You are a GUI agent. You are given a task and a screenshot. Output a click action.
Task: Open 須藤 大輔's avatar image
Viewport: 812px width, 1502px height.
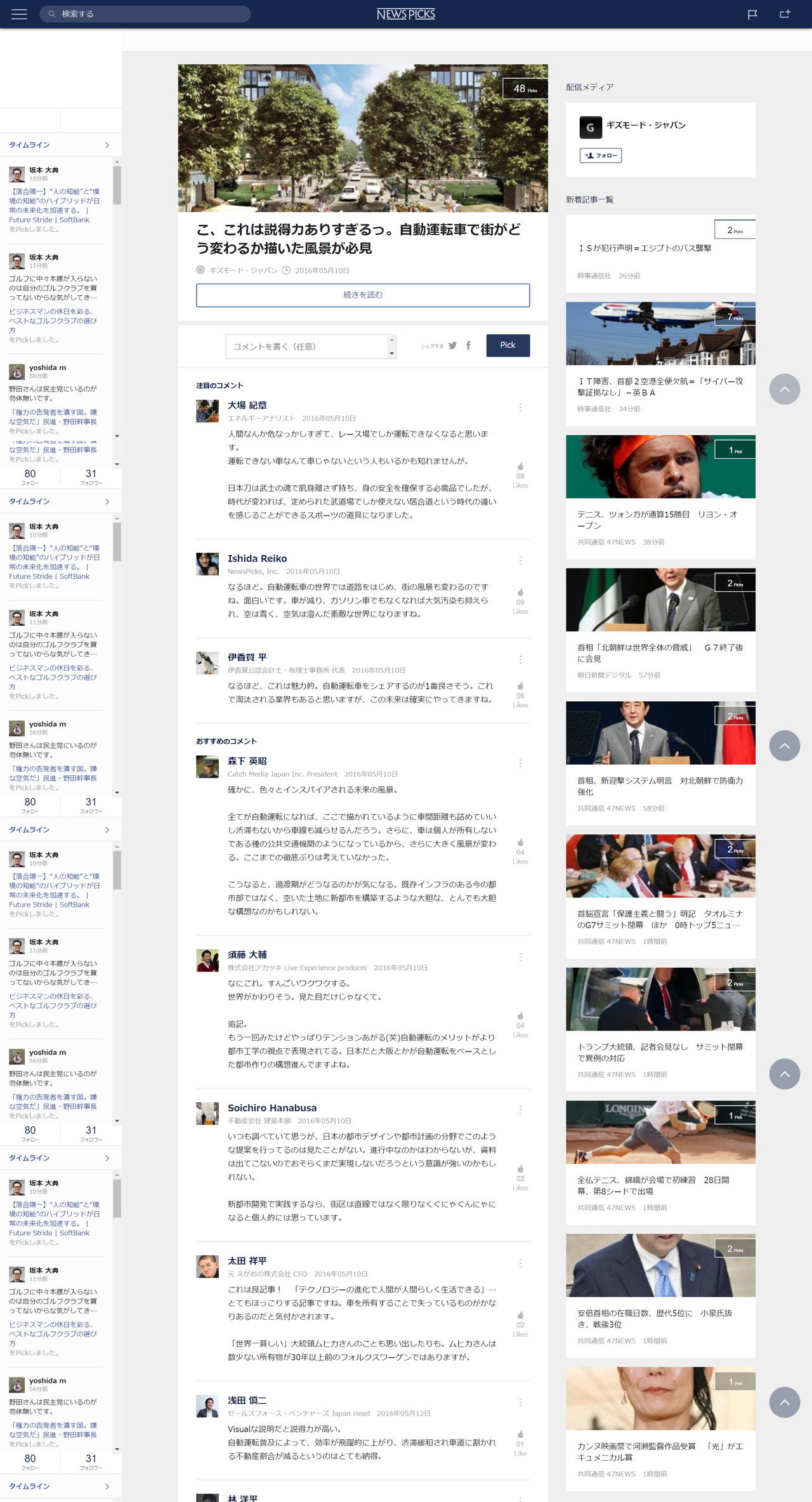(207, 961)
